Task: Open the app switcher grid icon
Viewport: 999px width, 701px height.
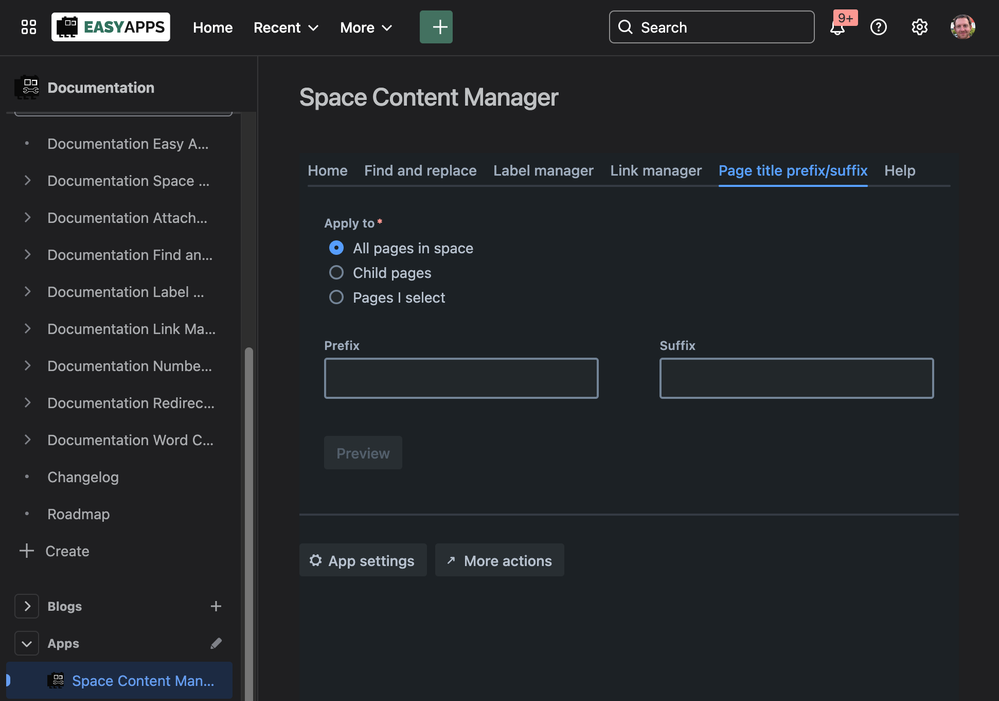Action: click(29, 27)
